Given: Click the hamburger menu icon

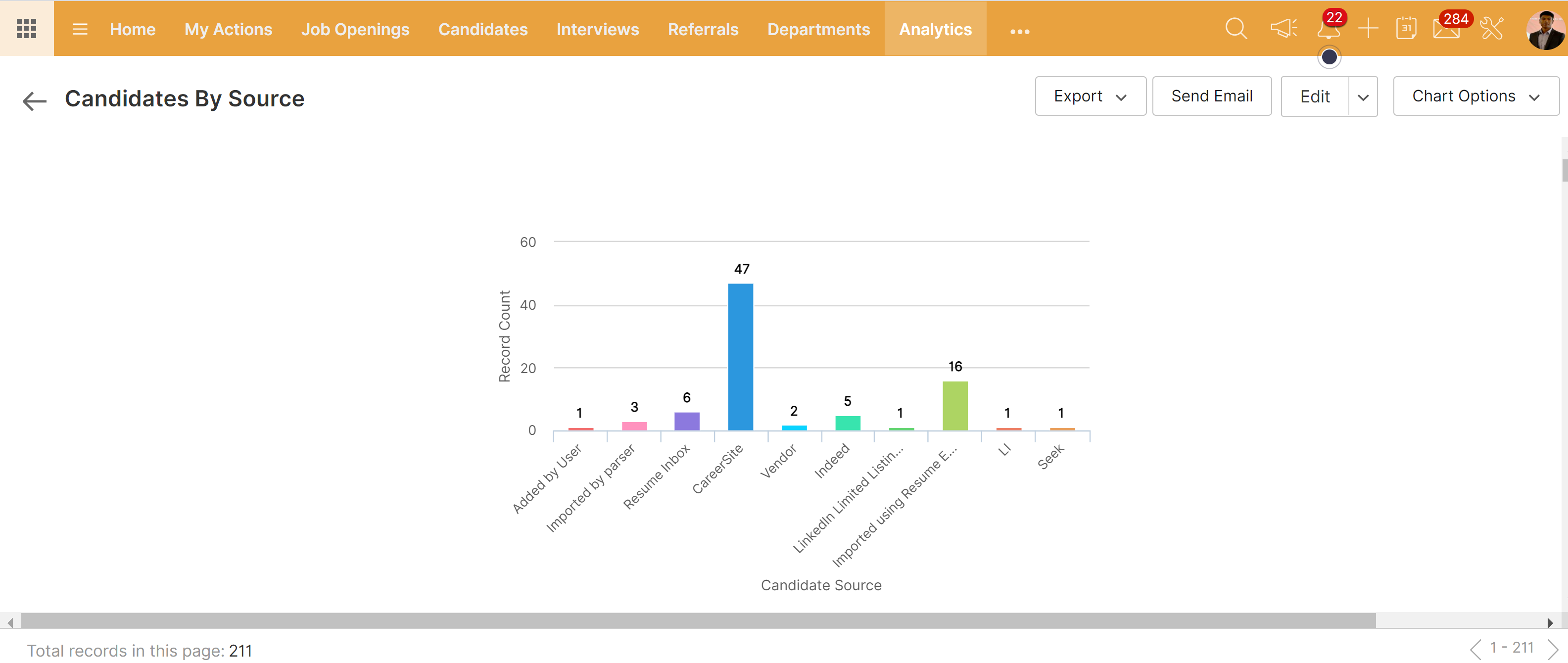Looking at the screenshot, I should [x=80, y=29].
